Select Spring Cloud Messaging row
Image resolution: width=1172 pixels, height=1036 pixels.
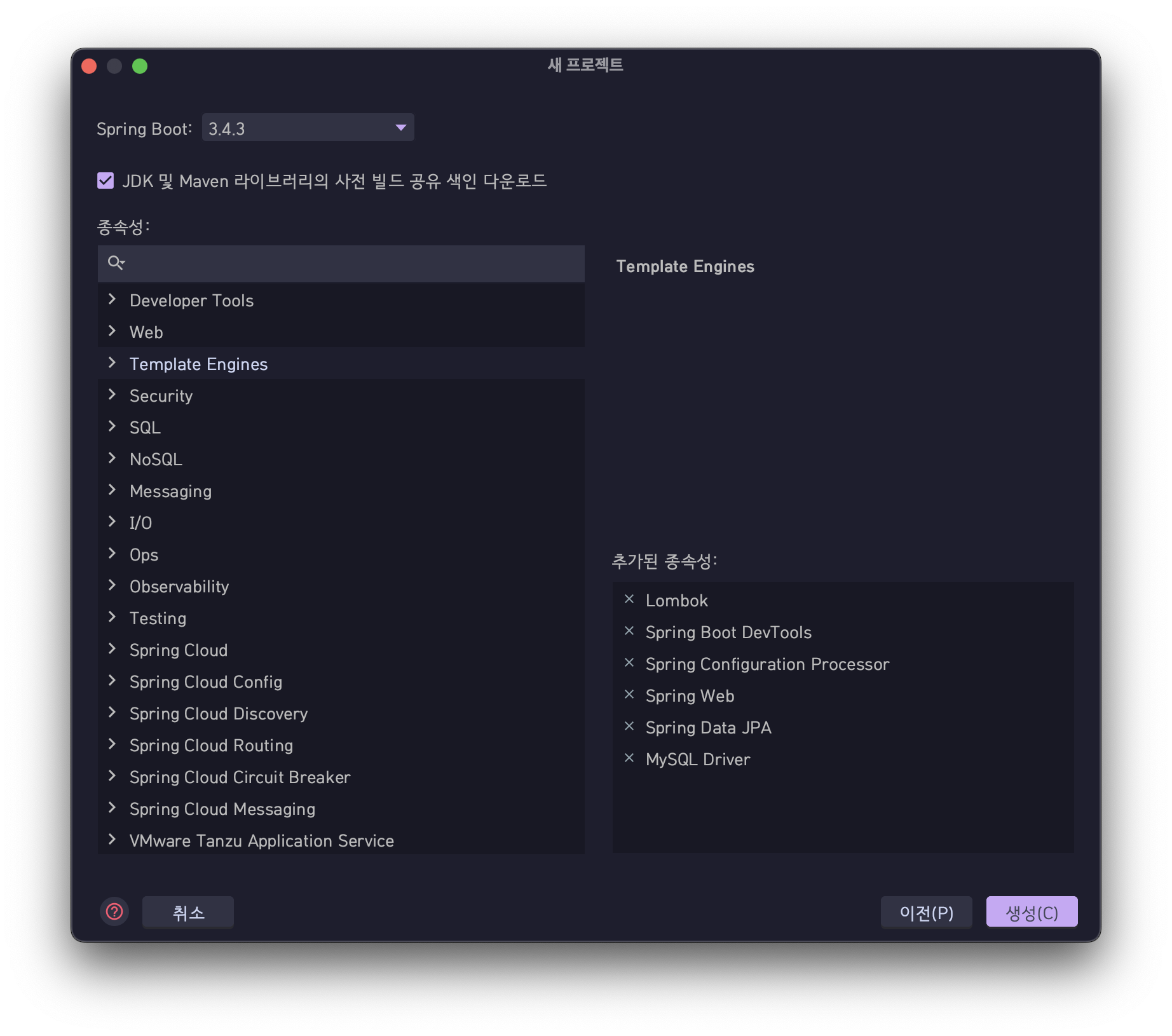pos(341,808)
